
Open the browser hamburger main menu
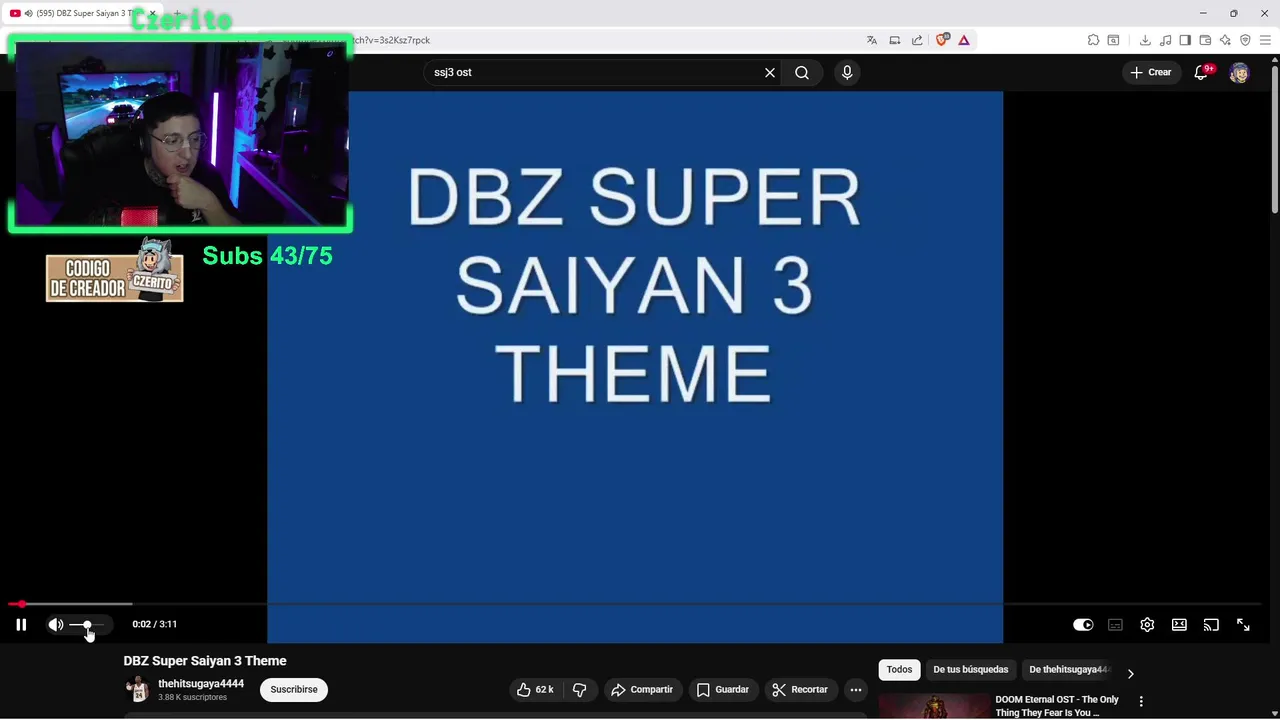point(1265,40)
